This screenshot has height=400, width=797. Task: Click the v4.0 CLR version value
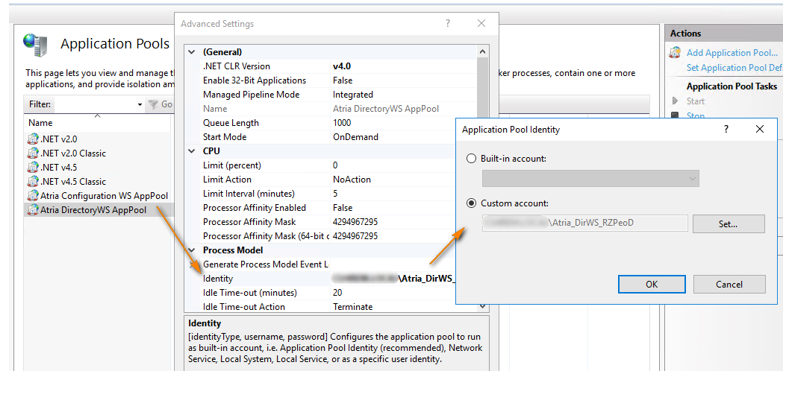[x=342, y=66]
